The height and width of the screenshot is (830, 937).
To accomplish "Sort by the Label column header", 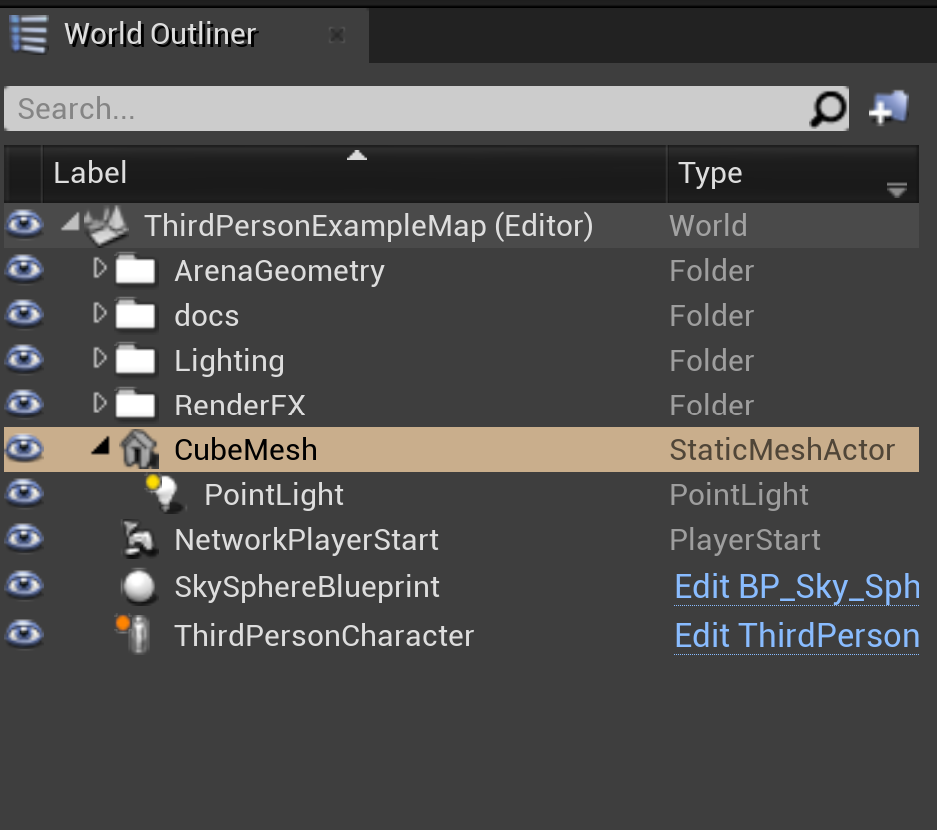I will [354, 173].
